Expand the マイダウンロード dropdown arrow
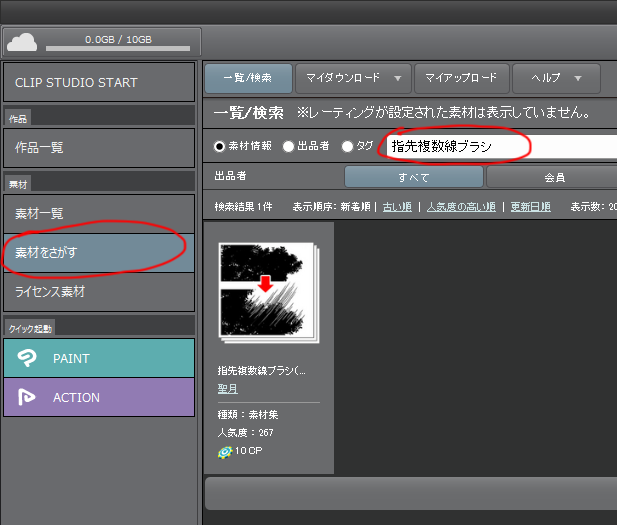The image size is (617, 525). click(398, 78)
